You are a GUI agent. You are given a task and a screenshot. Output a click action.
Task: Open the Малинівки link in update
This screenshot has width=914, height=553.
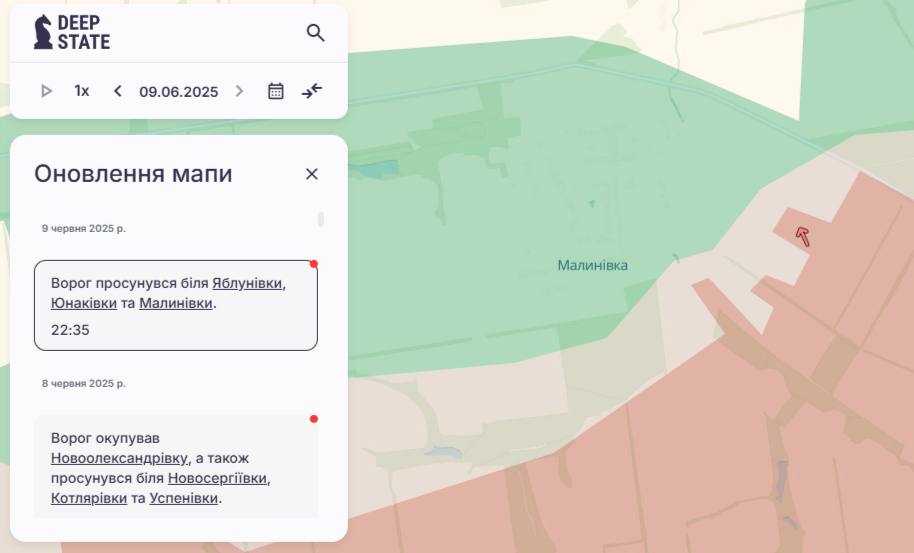[175, 303]
